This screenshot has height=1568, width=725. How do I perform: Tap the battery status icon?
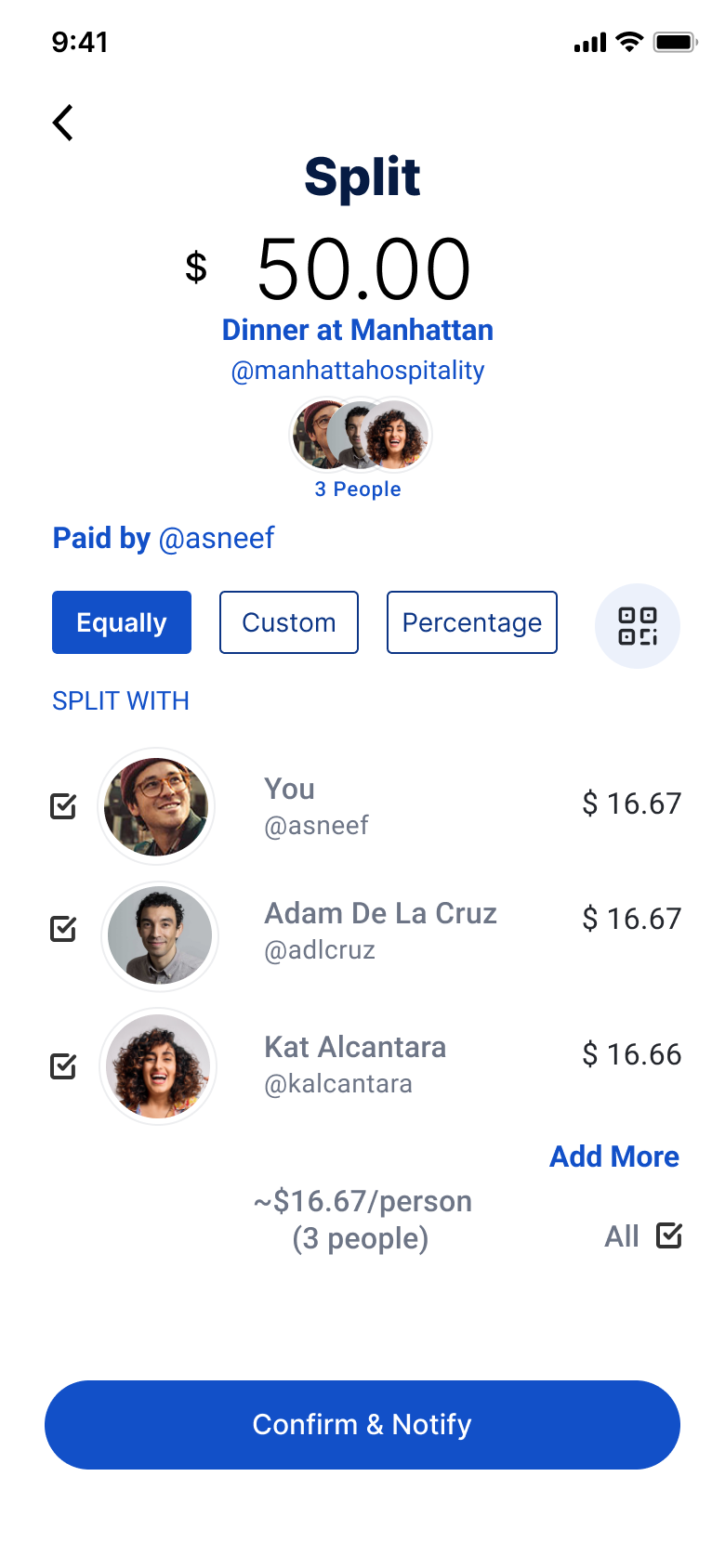[x=675, y=42]
